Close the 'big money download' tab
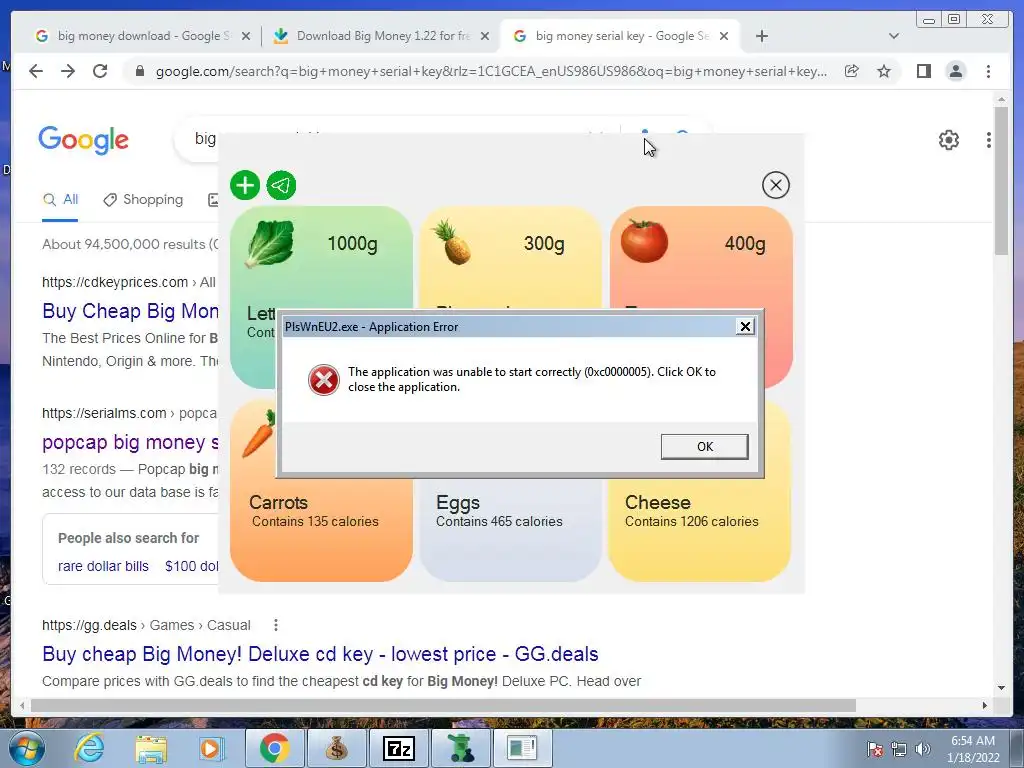Viewport: 1024px width, 768px height. (246, 36)
